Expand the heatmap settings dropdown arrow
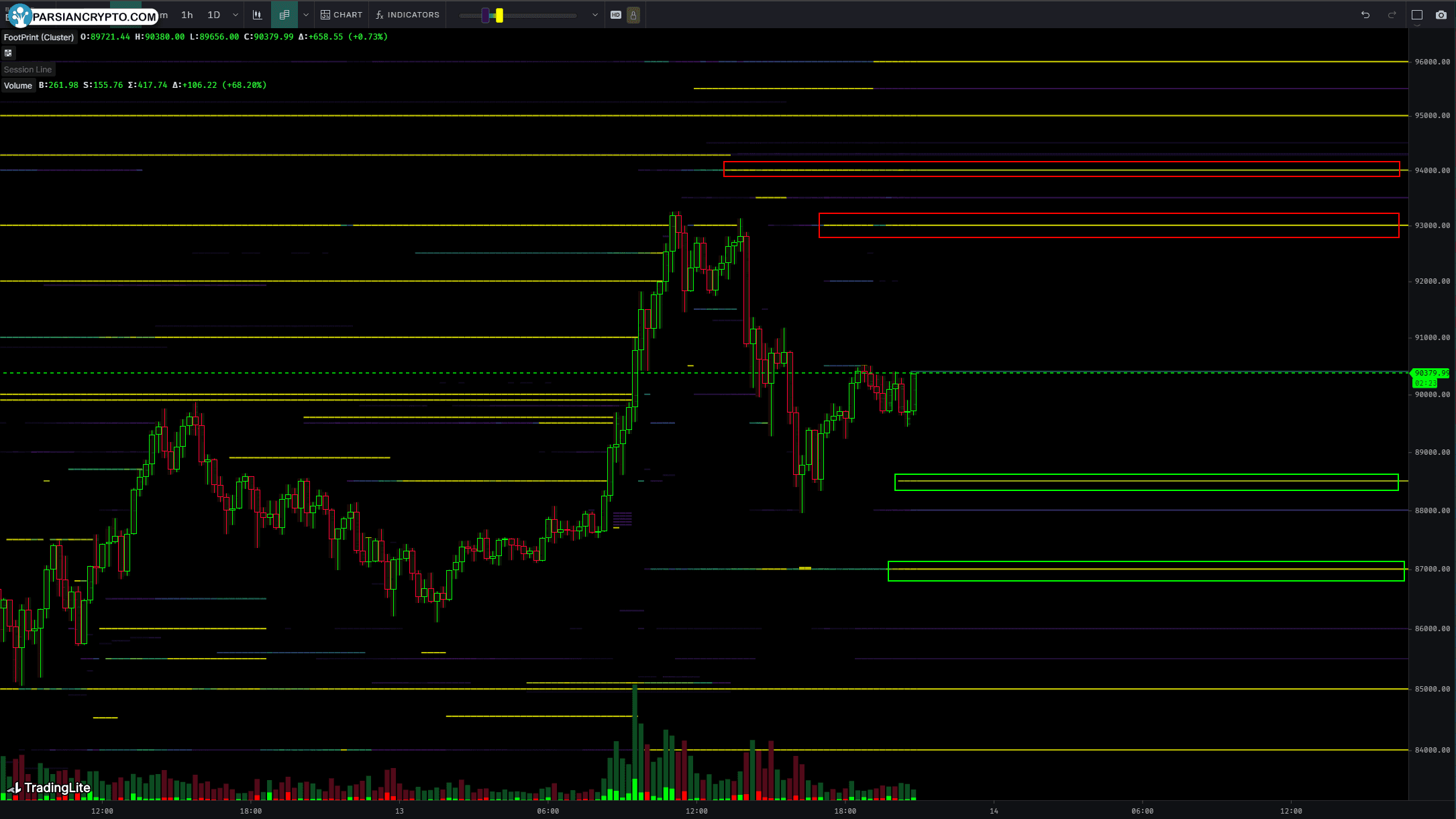1456x819 pixels. 595,15
